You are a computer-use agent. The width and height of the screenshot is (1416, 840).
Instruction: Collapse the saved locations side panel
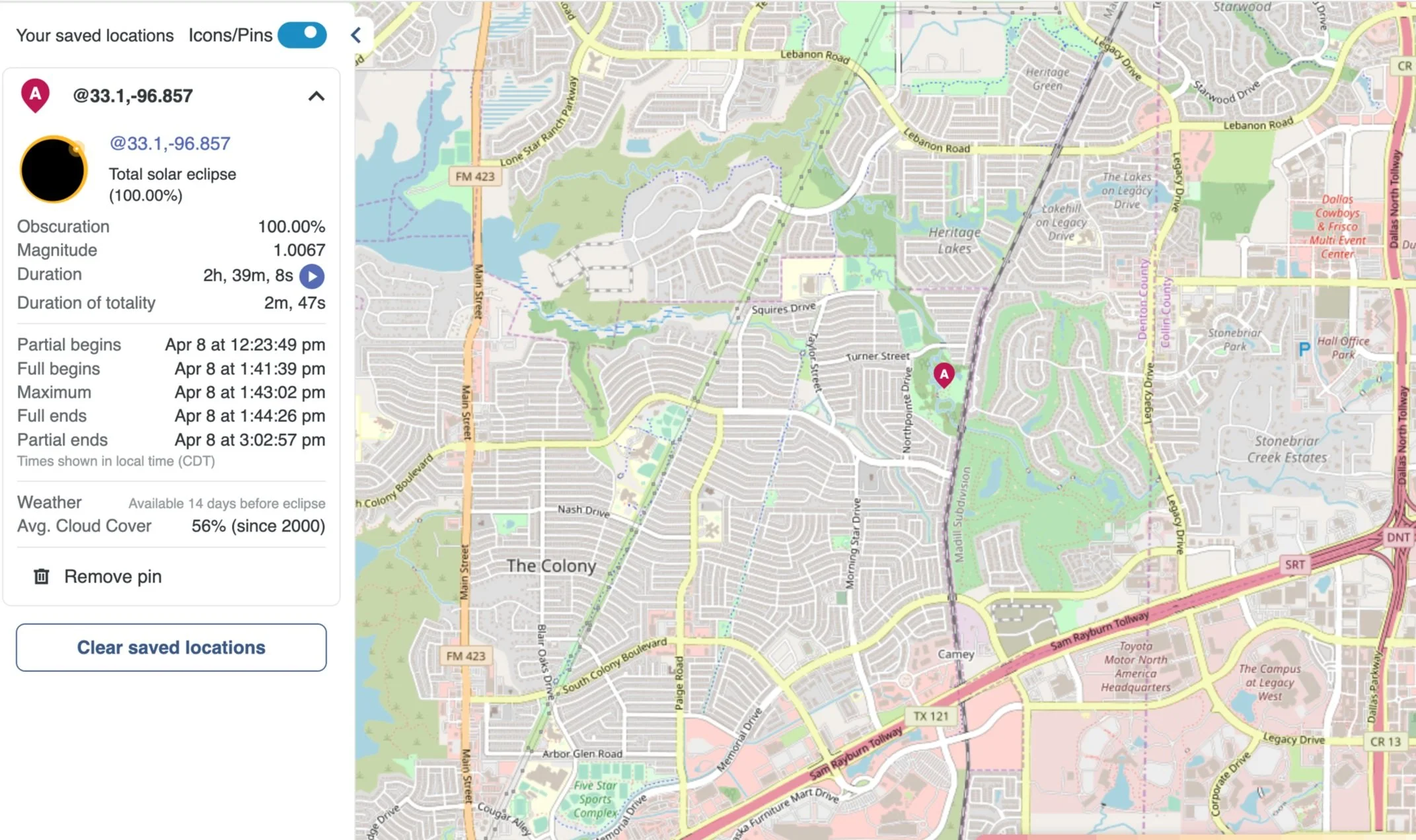(356, 35)
